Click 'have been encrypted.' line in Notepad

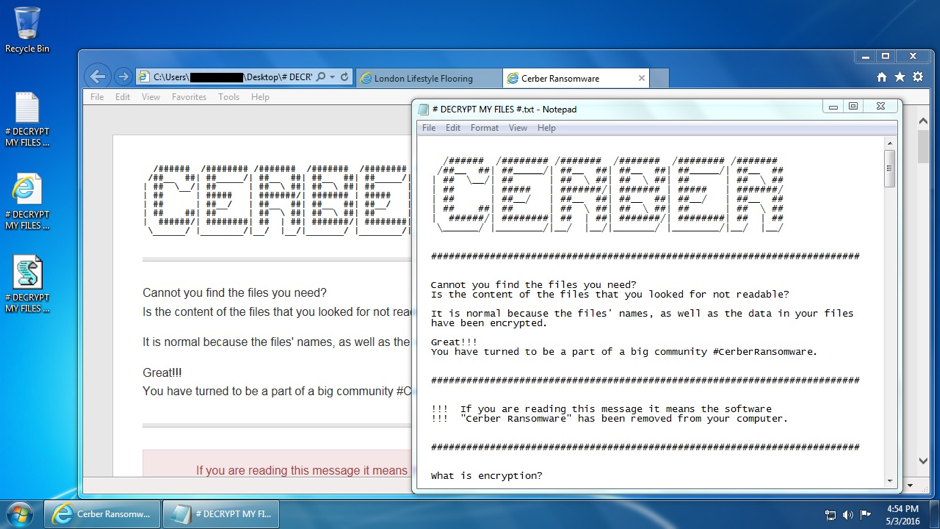pyautogui.click(x=489, y=323)
